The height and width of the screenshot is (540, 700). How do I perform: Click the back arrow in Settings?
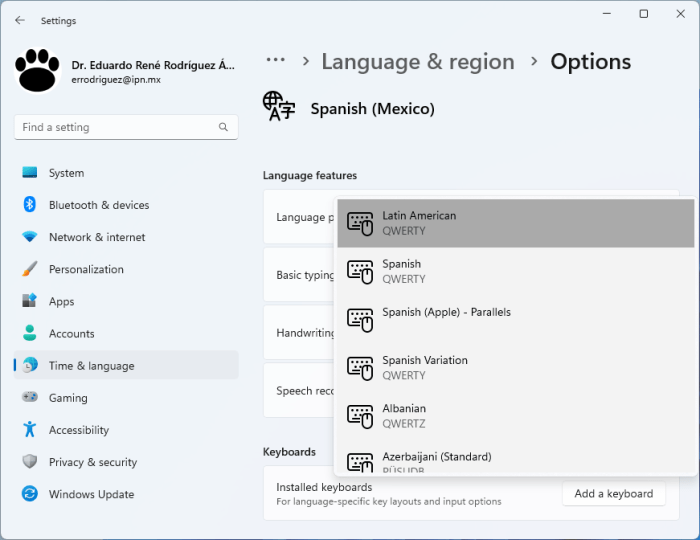[x=20, y=20]
